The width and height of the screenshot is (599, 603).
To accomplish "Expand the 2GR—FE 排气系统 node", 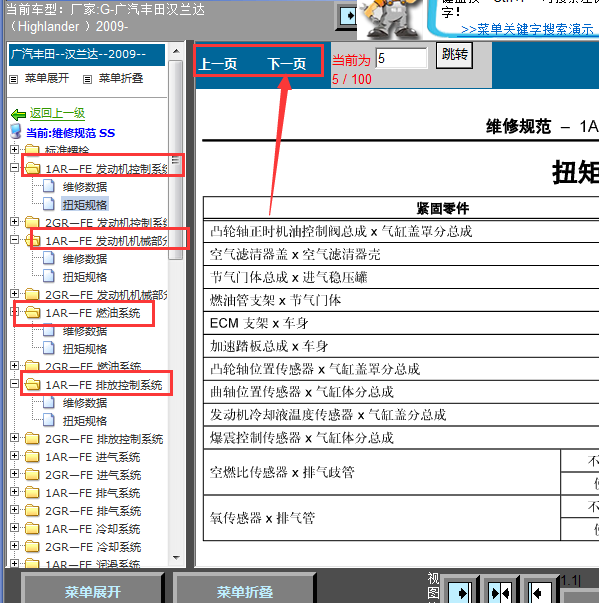I will click(x=14, y=510).
